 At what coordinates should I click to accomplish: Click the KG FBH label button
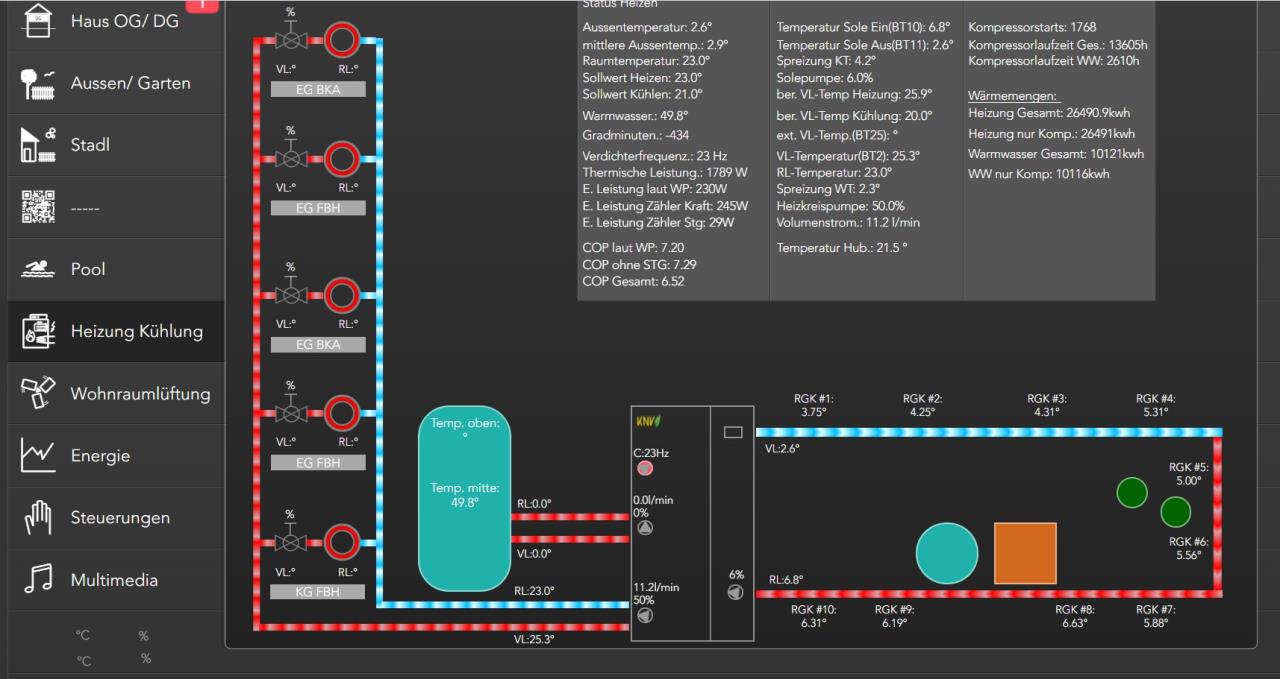point(317,591)
